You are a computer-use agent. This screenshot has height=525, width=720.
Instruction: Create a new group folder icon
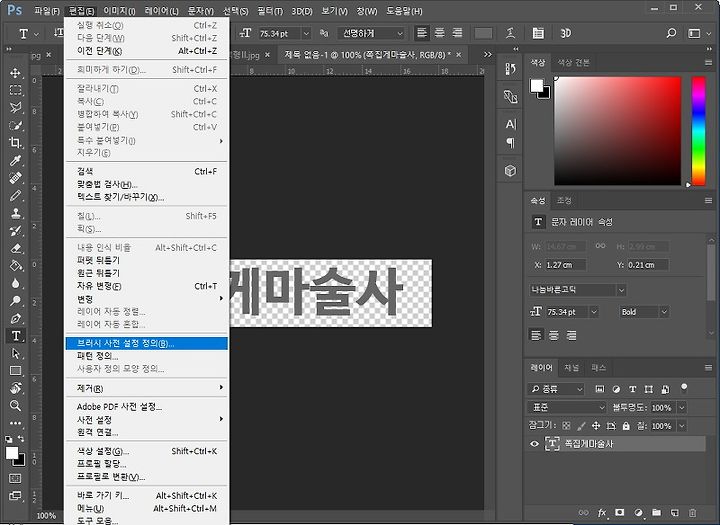click(x=657, y=513)
